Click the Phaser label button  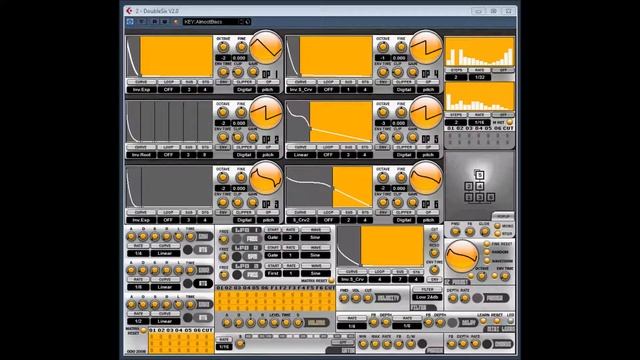[495, 298]
